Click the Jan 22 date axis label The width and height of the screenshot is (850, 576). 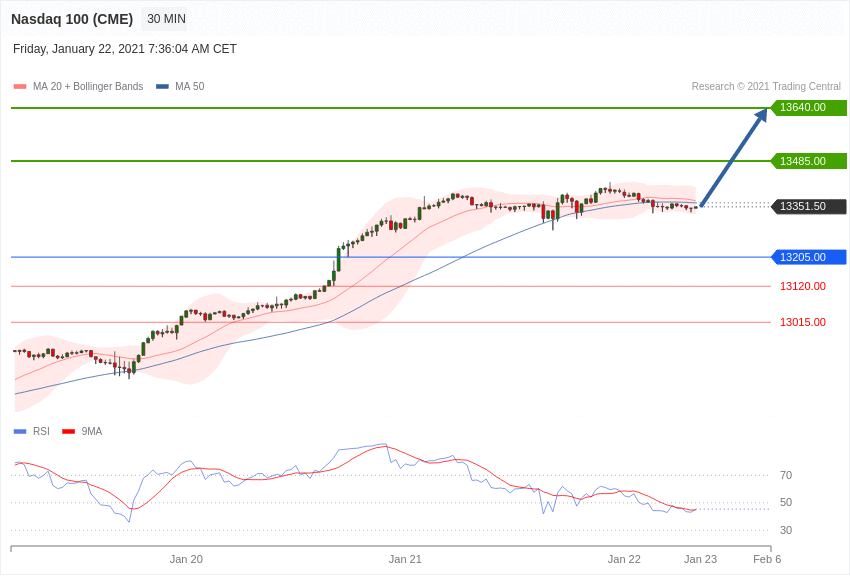[x=624, y=559]
